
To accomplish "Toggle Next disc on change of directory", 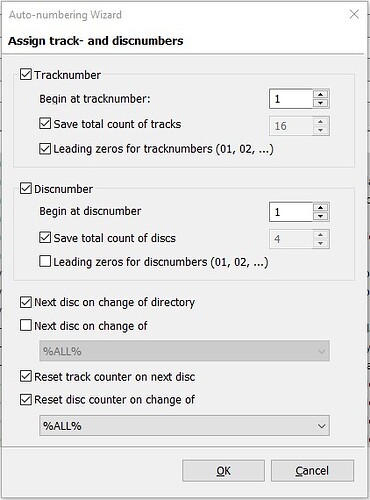I will pos(26,302).
